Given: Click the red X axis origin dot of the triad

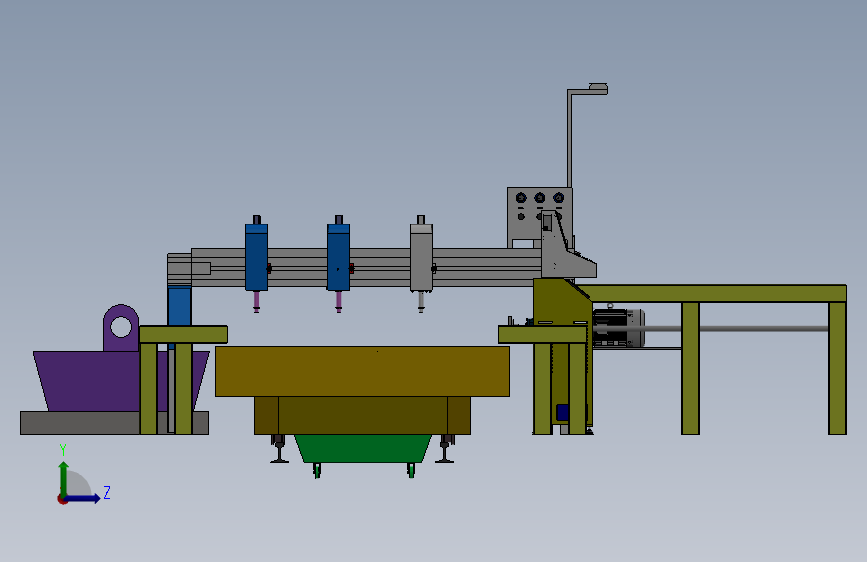Looking at the screenshot, I should (61, 500).
